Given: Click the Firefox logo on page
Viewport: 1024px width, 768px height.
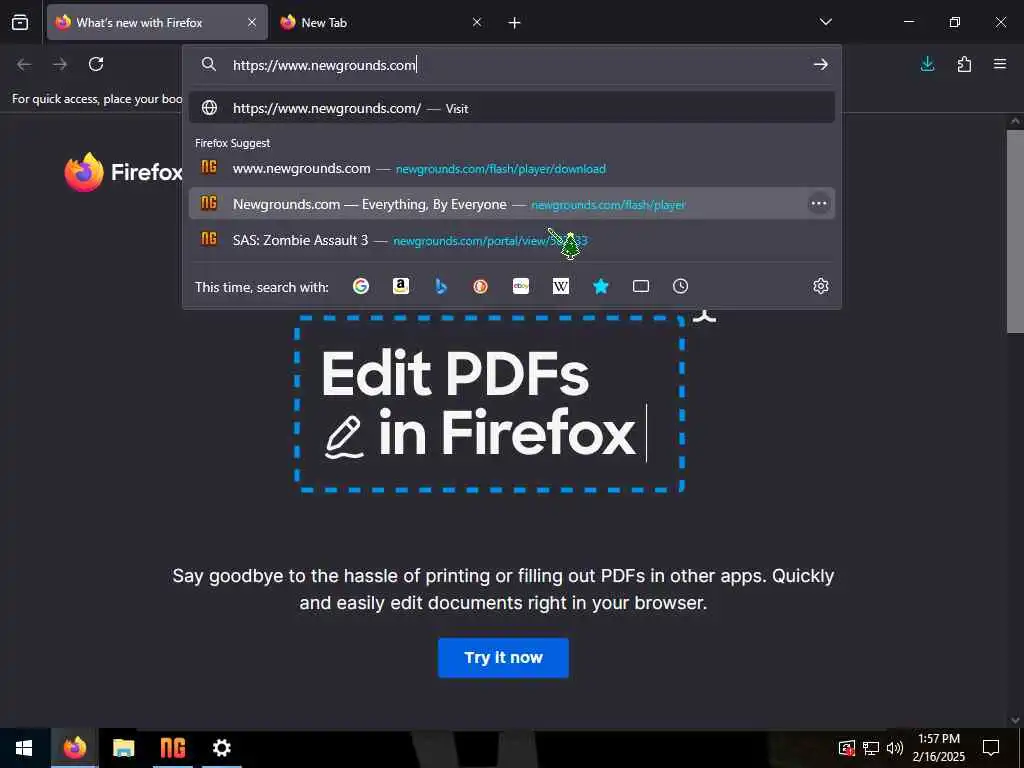Looking at the screenshot, I should coord(123,172).
